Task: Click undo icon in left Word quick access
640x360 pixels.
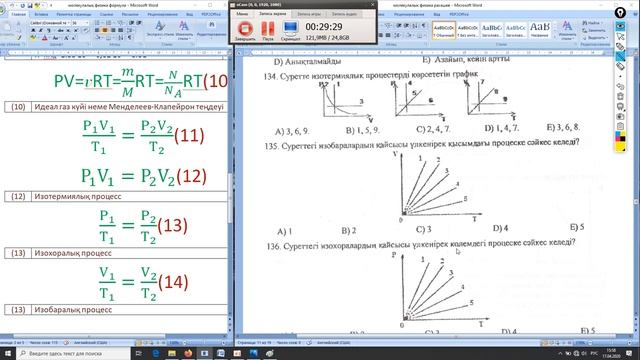Action: [12, 6]
